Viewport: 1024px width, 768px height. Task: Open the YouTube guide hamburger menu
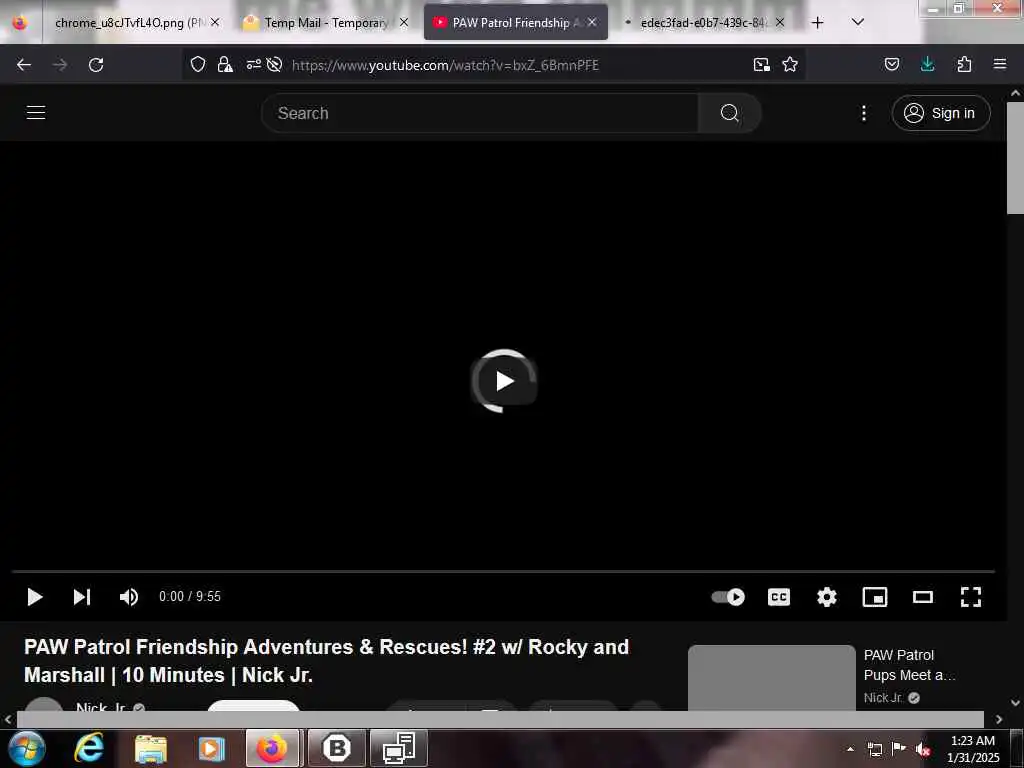click(36, 112)
